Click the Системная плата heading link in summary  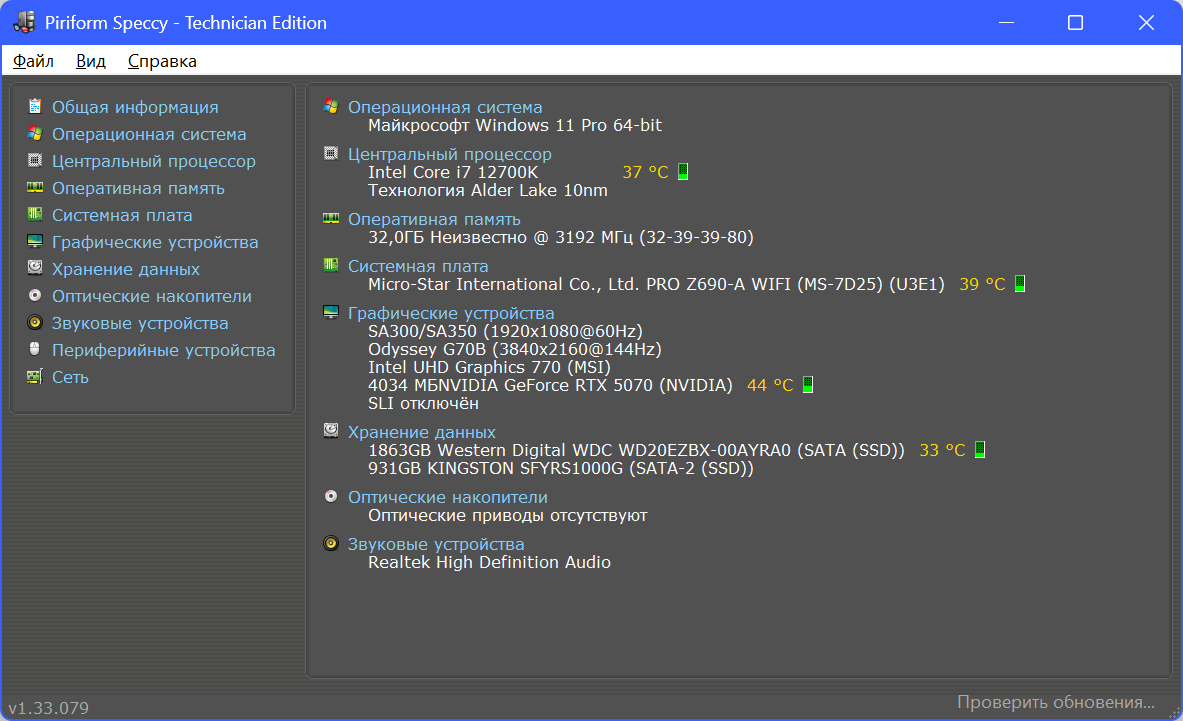418,266
